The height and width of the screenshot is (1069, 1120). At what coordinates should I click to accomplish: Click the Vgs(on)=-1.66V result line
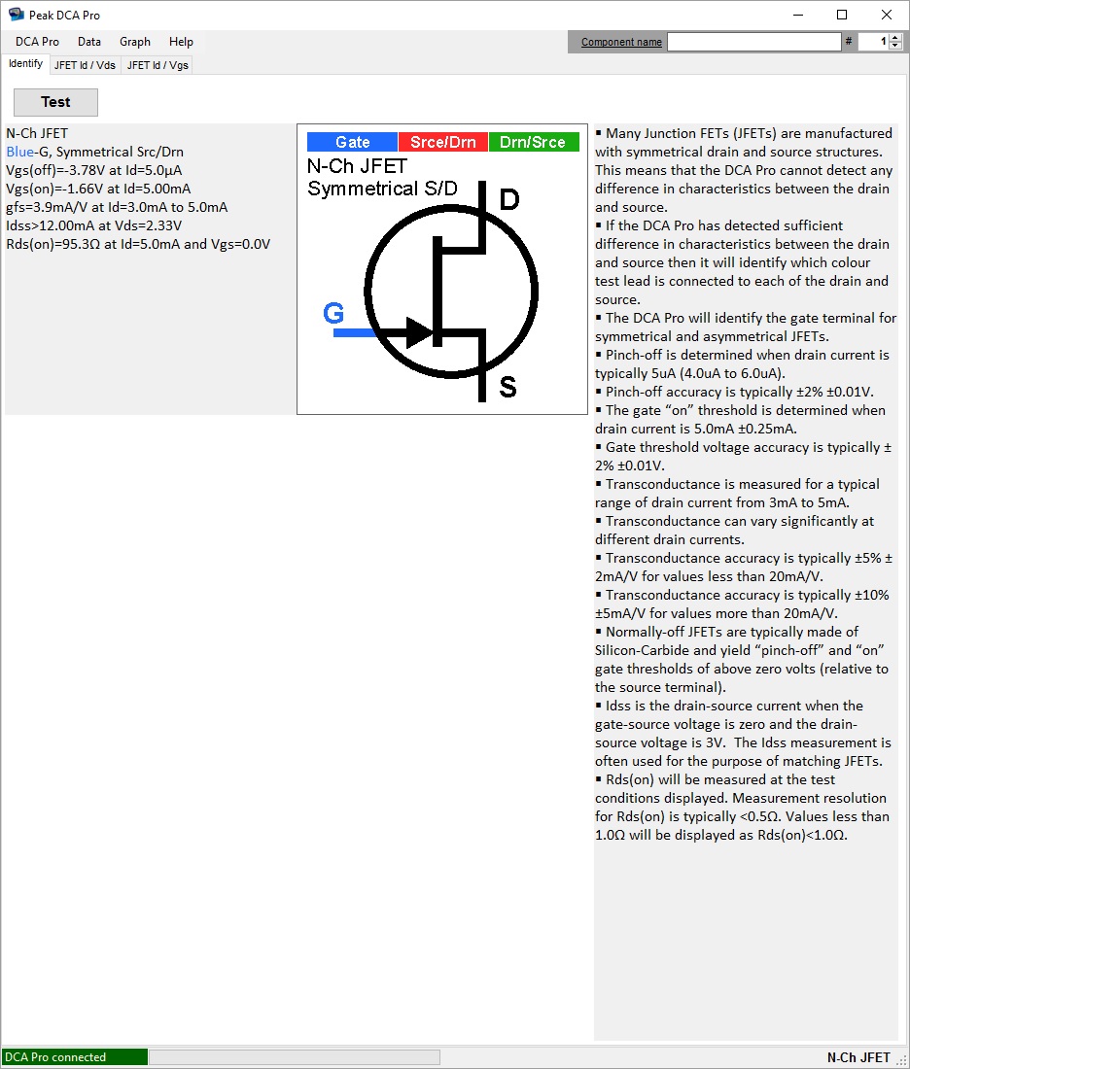[98, 190]
